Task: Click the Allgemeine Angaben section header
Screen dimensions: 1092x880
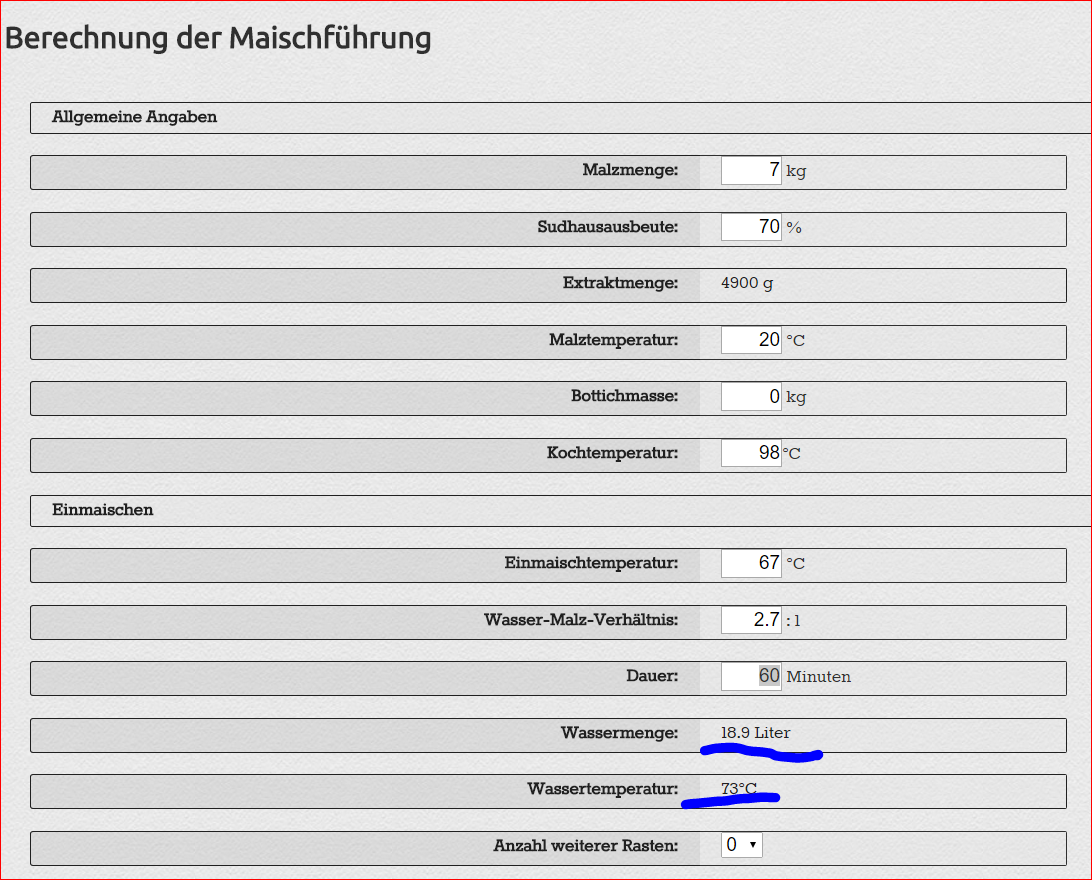Action: (135, 117)
